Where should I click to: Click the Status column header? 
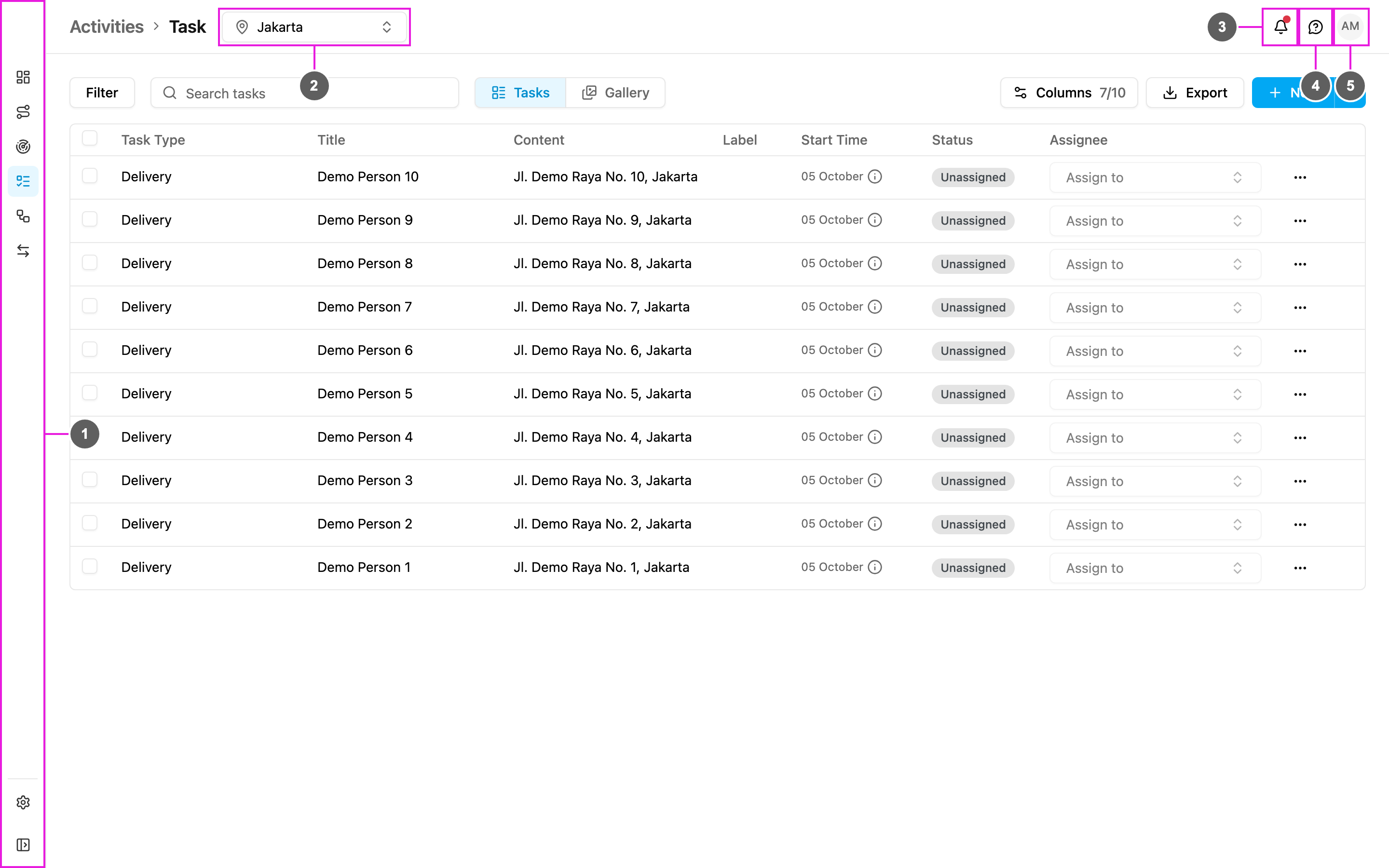pos(952,140)
